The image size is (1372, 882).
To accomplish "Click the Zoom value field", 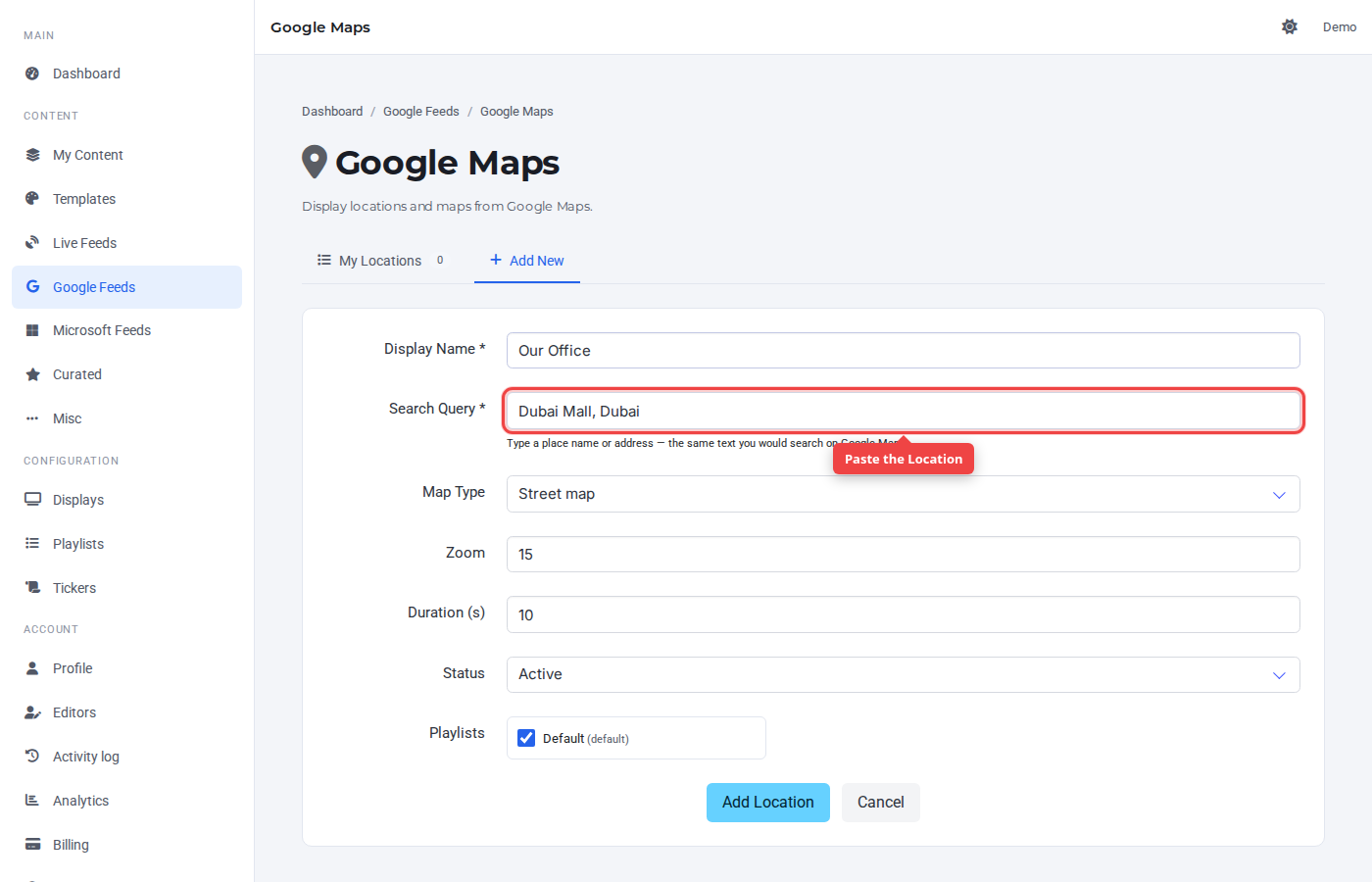I will pyautogui.click(x=903, y=555).
